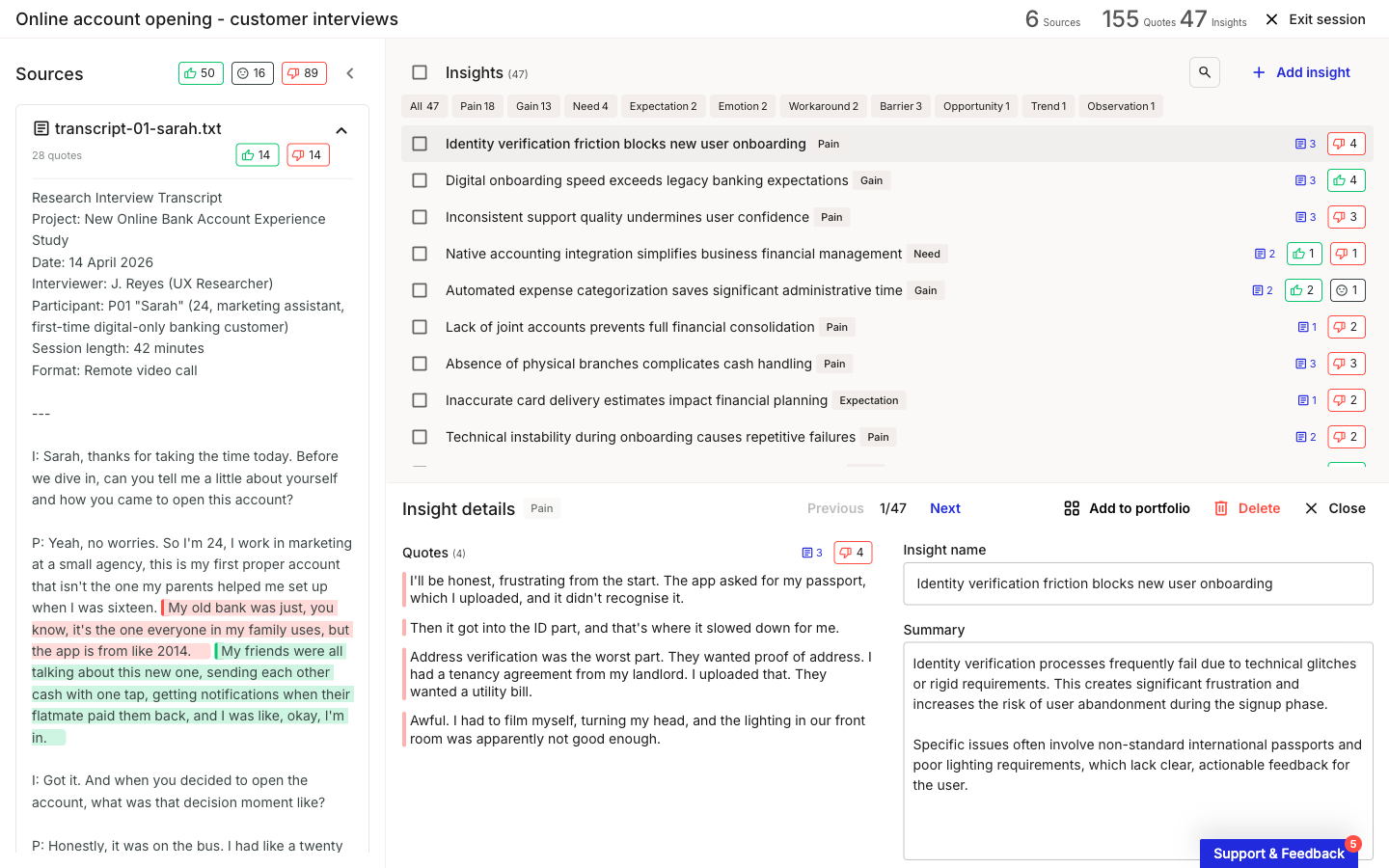Click negative count on Lack of joint accounts
The height and width of the screenshot is (868, 1389).
tap(1347, 327)
